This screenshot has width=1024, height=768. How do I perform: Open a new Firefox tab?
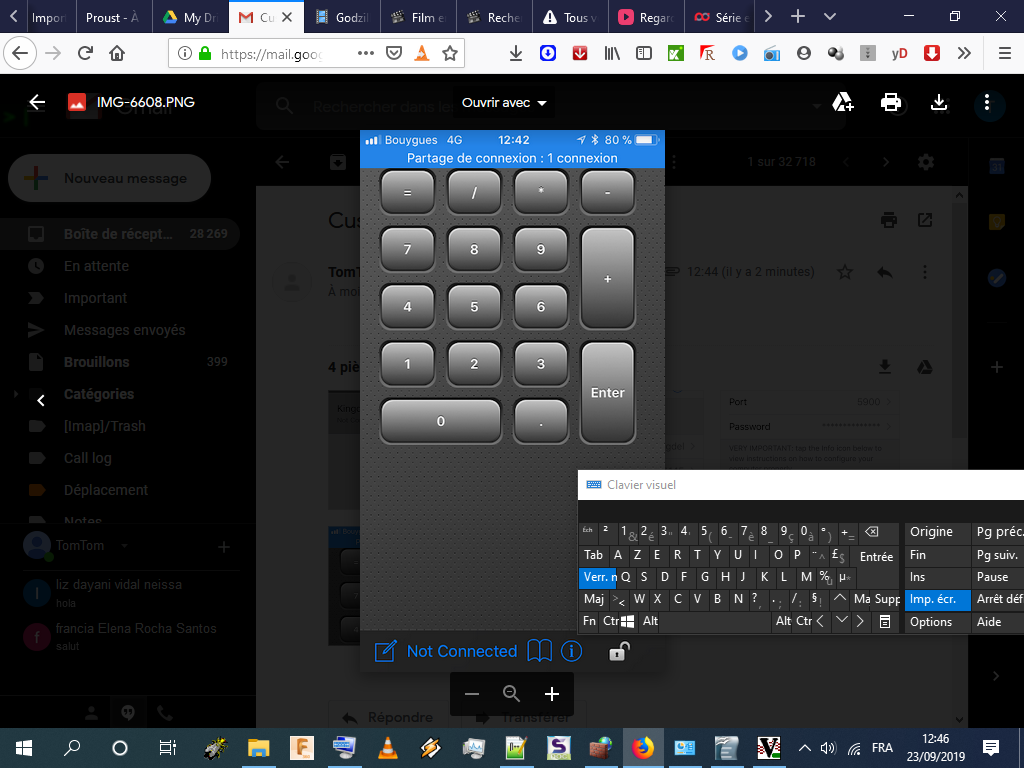click(797, 17)
